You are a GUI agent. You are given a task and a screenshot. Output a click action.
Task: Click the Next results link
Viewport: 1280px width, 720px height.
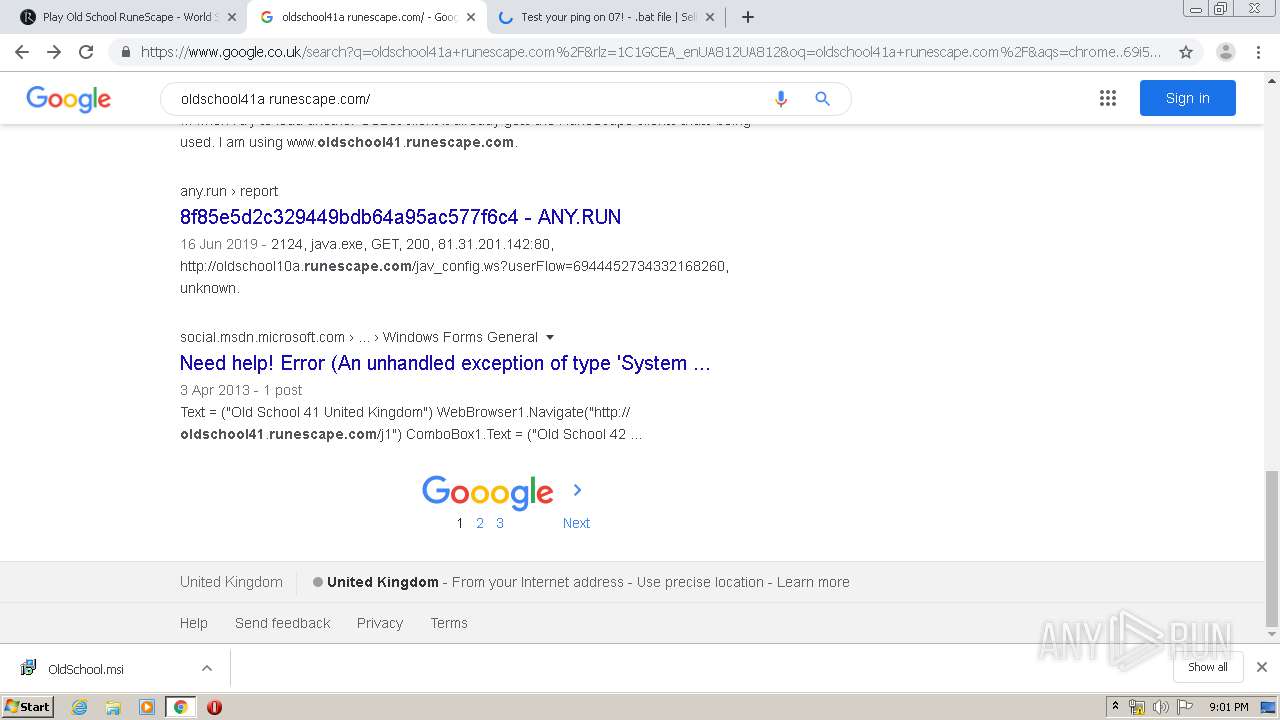(x=576, y=523)
